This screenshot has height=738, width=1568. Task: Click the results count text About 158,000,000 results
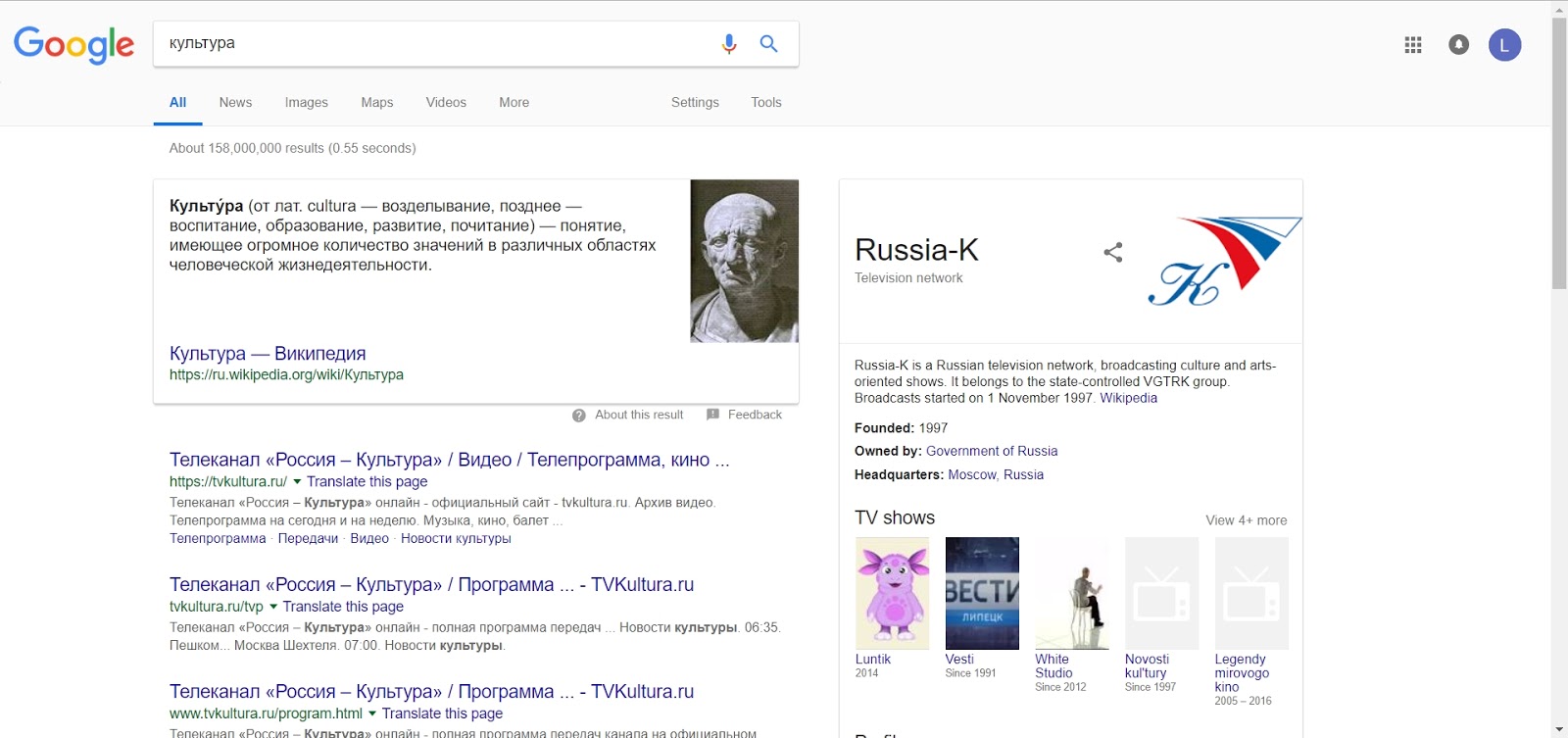[x=292, y=148]
